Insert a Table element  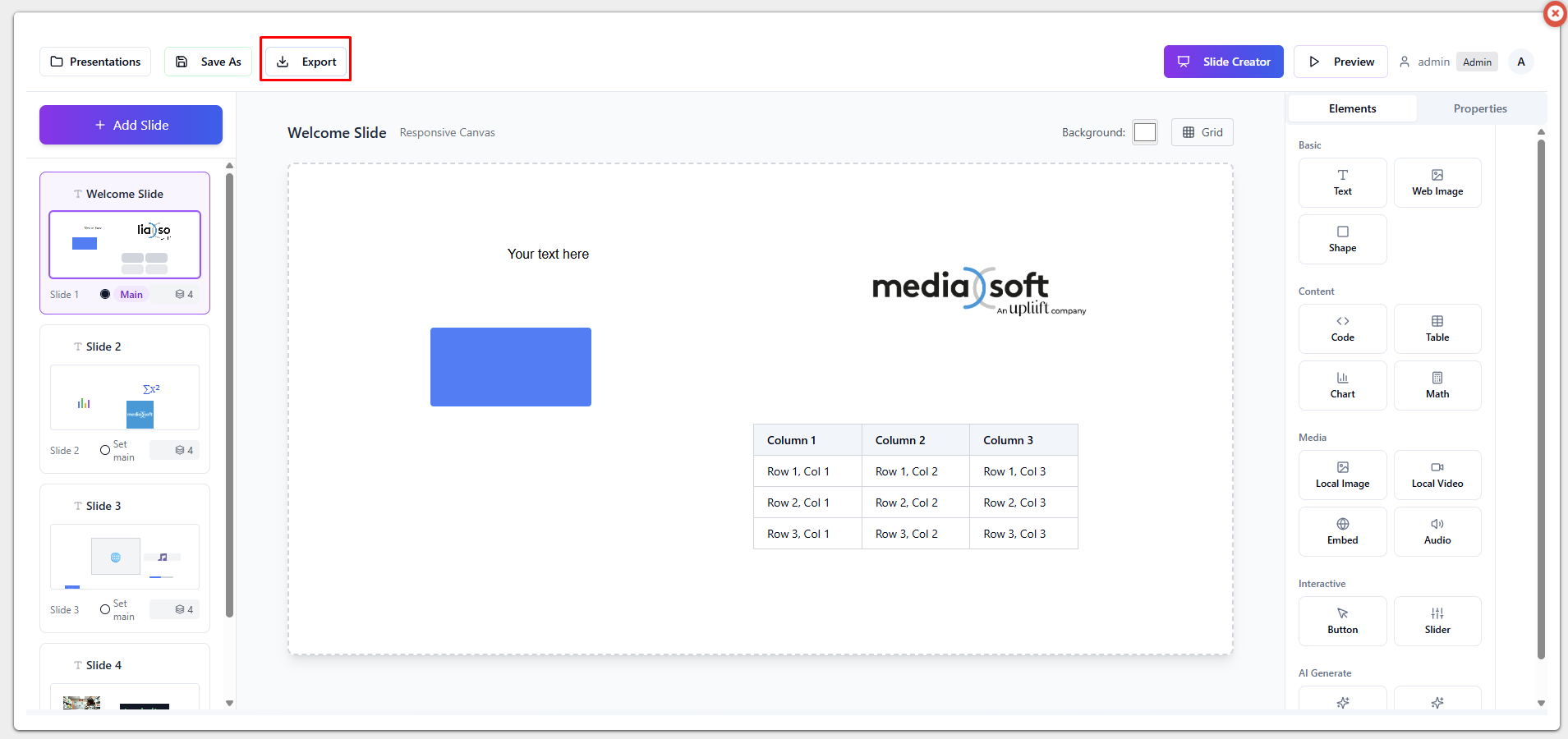[x=1437, y=328]
